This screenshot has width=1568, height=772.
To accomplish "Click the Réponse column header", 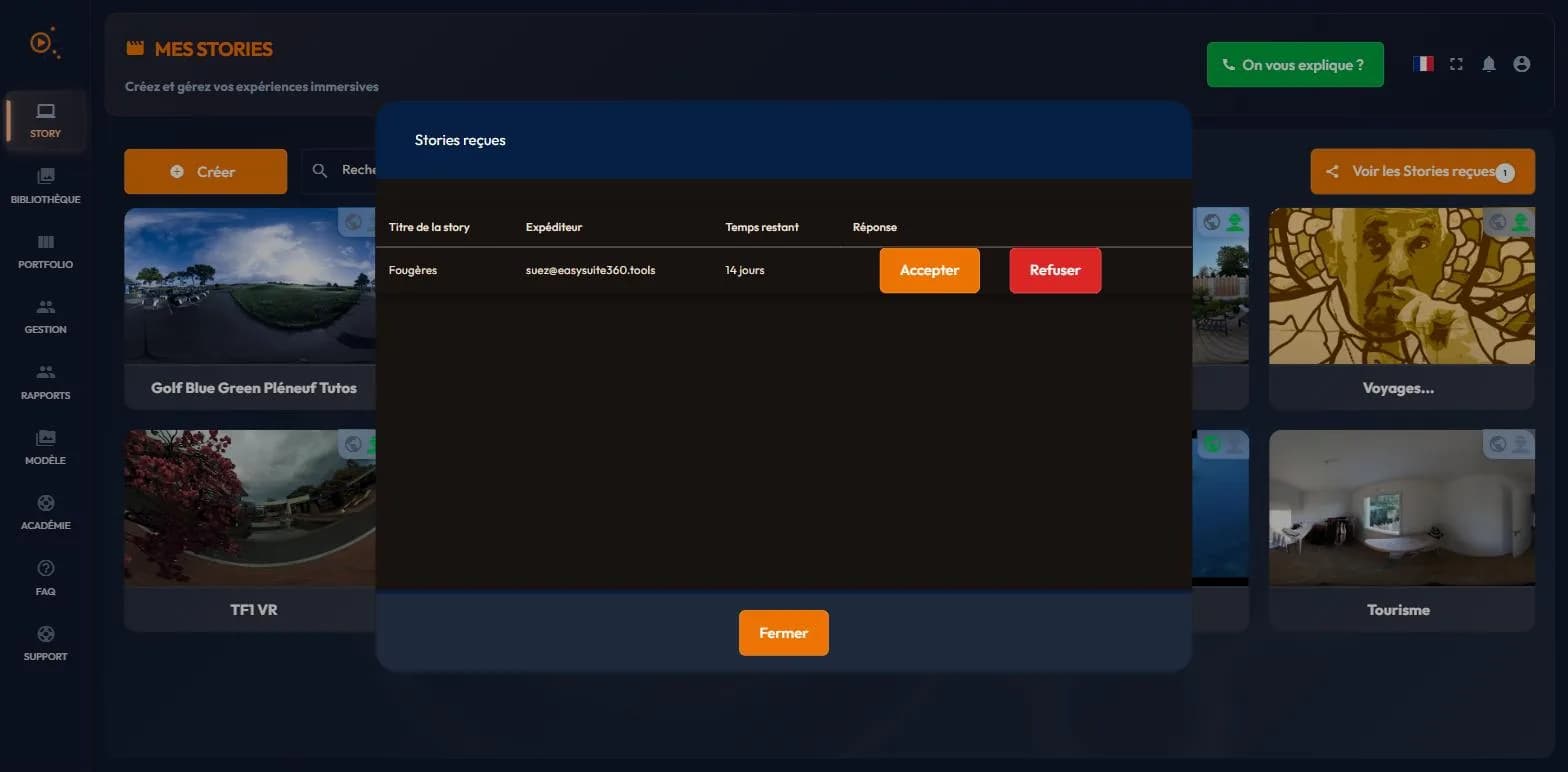I will click(x=875, y=227).
